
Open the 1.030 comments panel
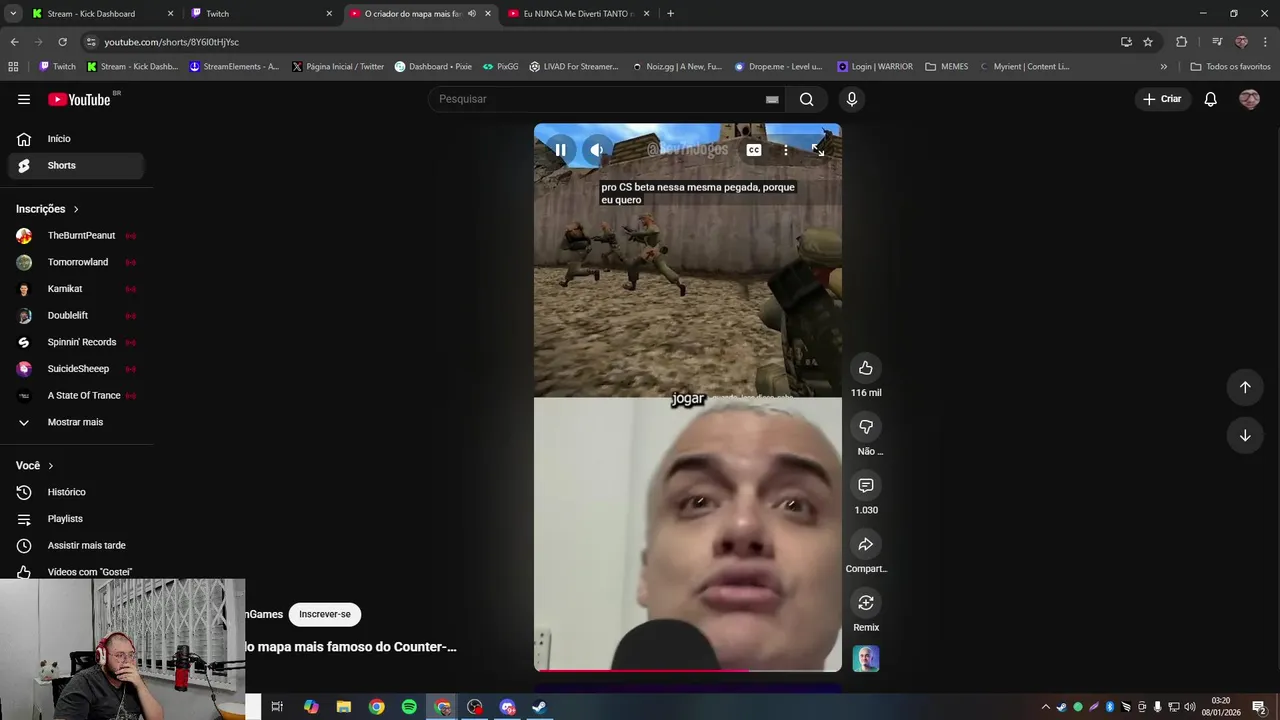coord(866,485)
